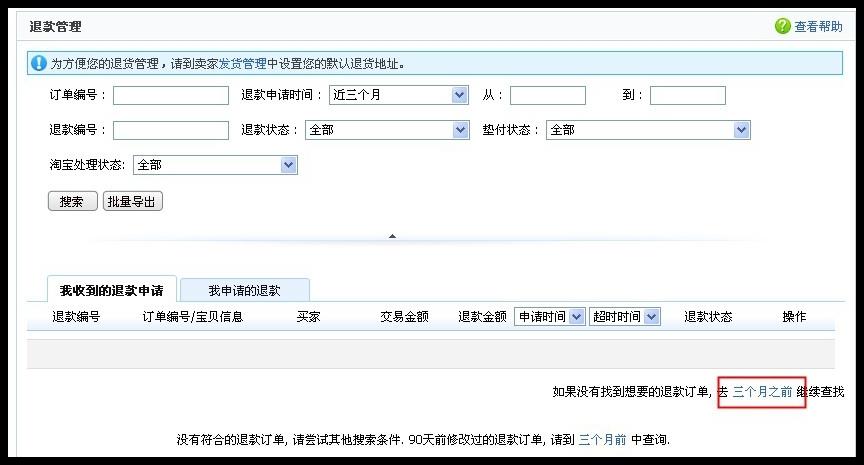Open the 查看帮助 help link
Image resolution: width=864 pixels, height=465 pixels.
coord(818,26)
